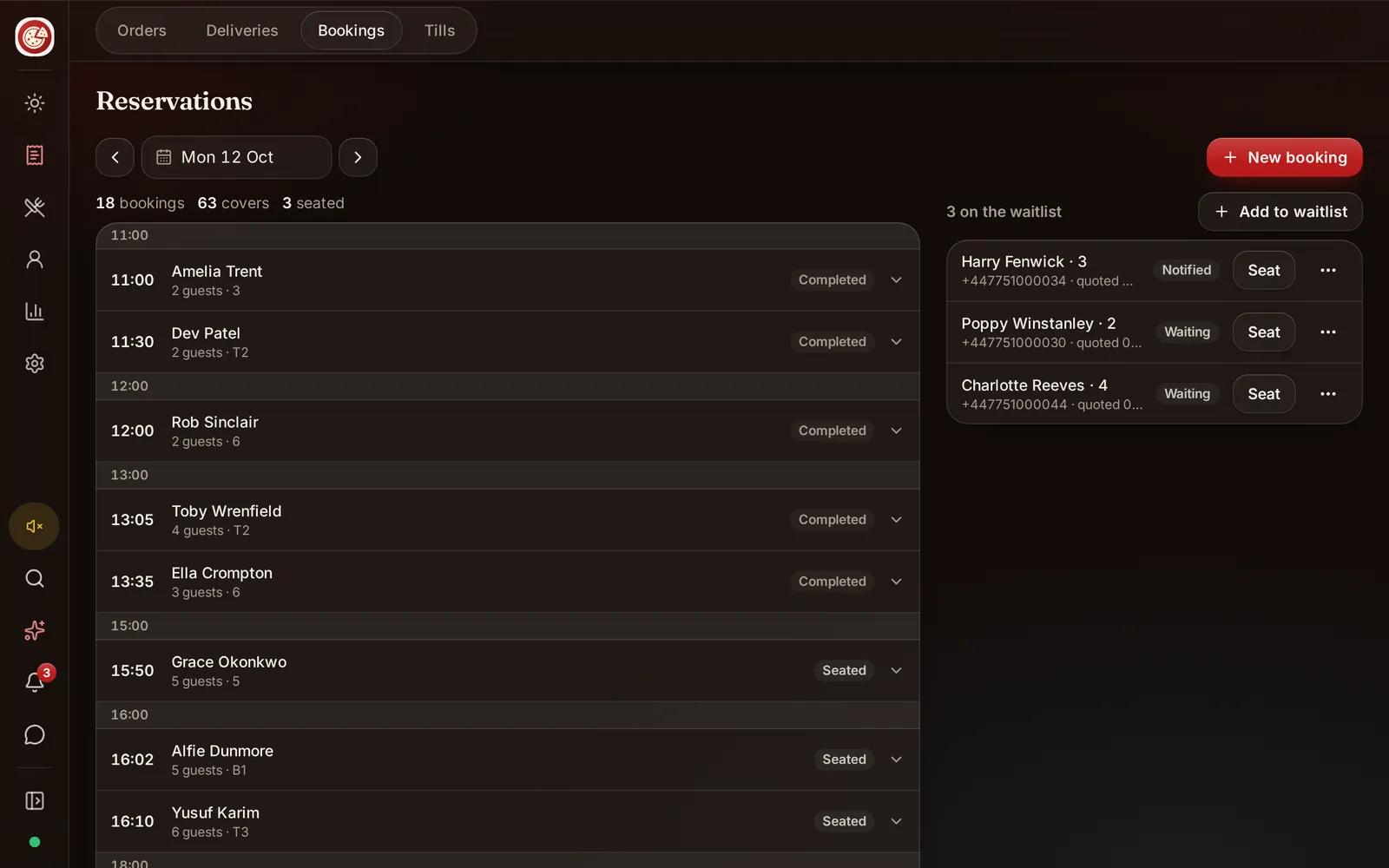Go to next day arrow
The height and width of the screenshot is (868, 1389).
point(358,157)
